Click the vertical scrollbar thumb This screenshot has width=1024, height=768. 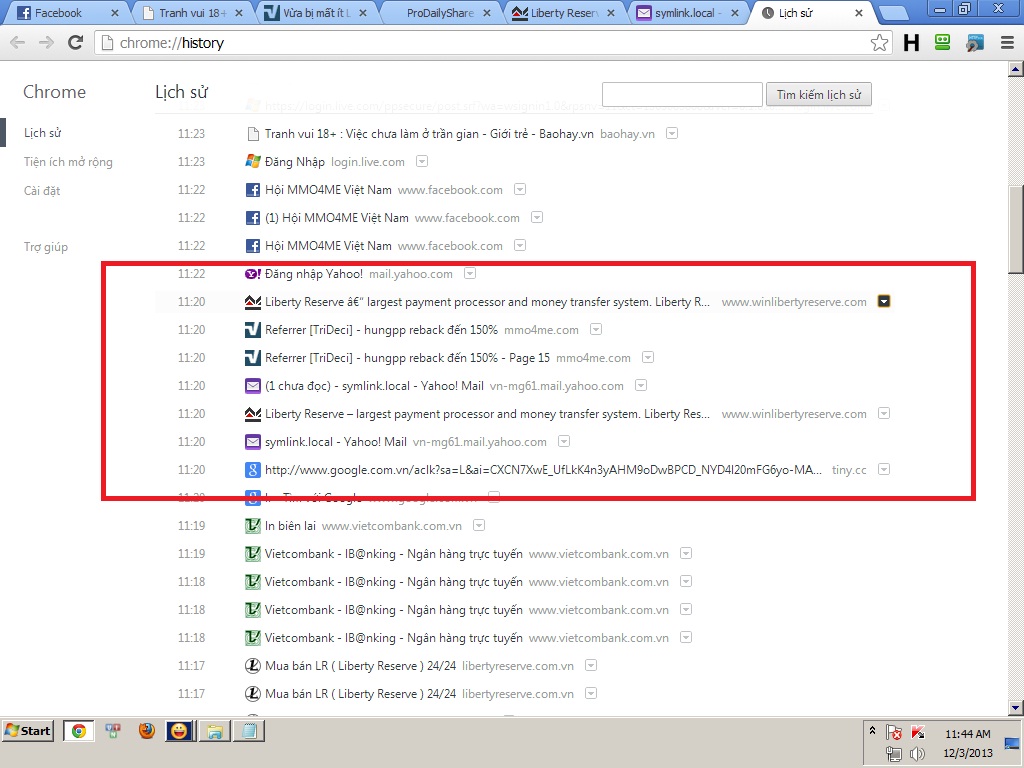[x=1016, y=229]
